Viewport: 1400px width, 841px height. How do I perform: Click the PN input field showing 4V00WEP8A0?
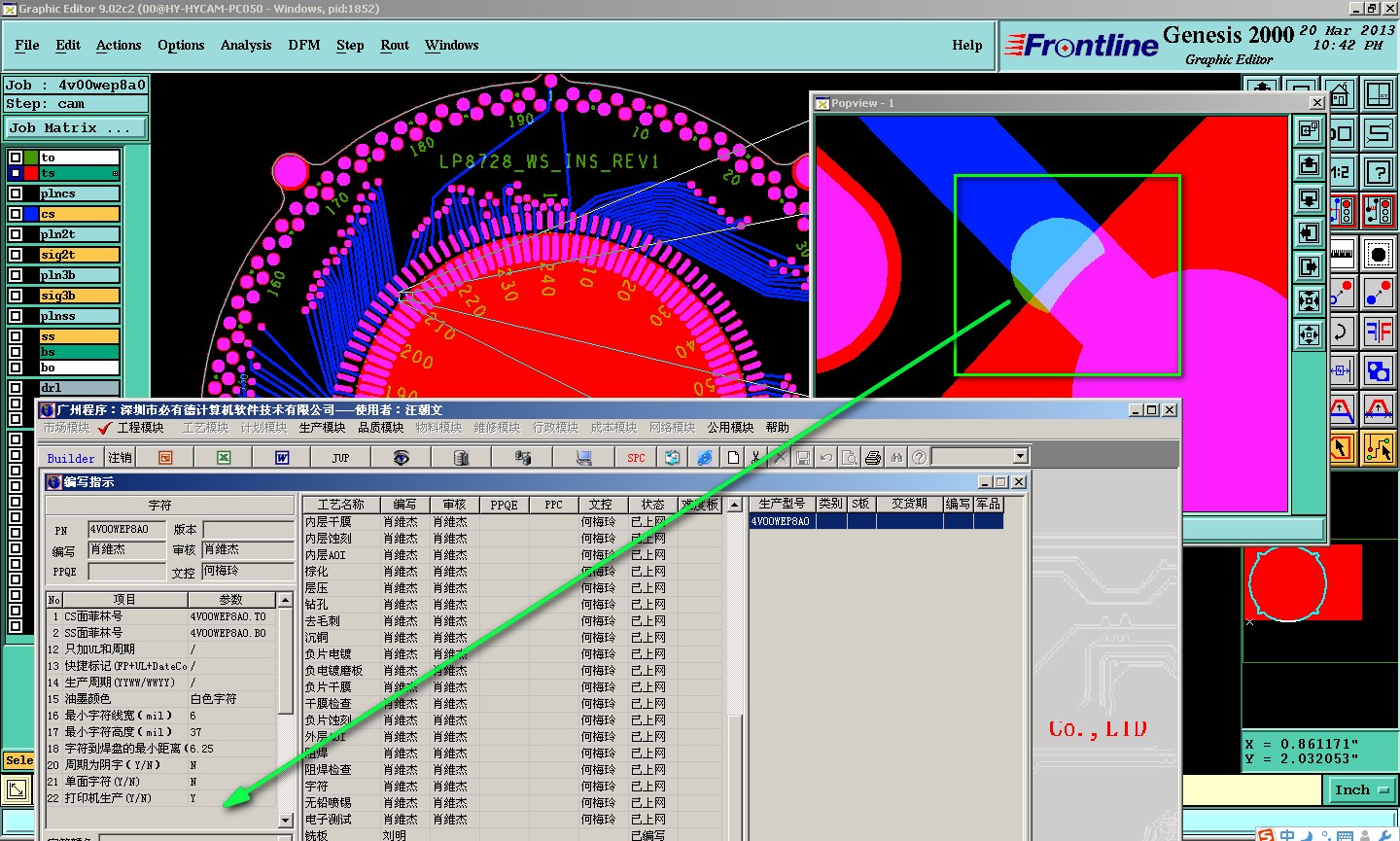[126, 529]
